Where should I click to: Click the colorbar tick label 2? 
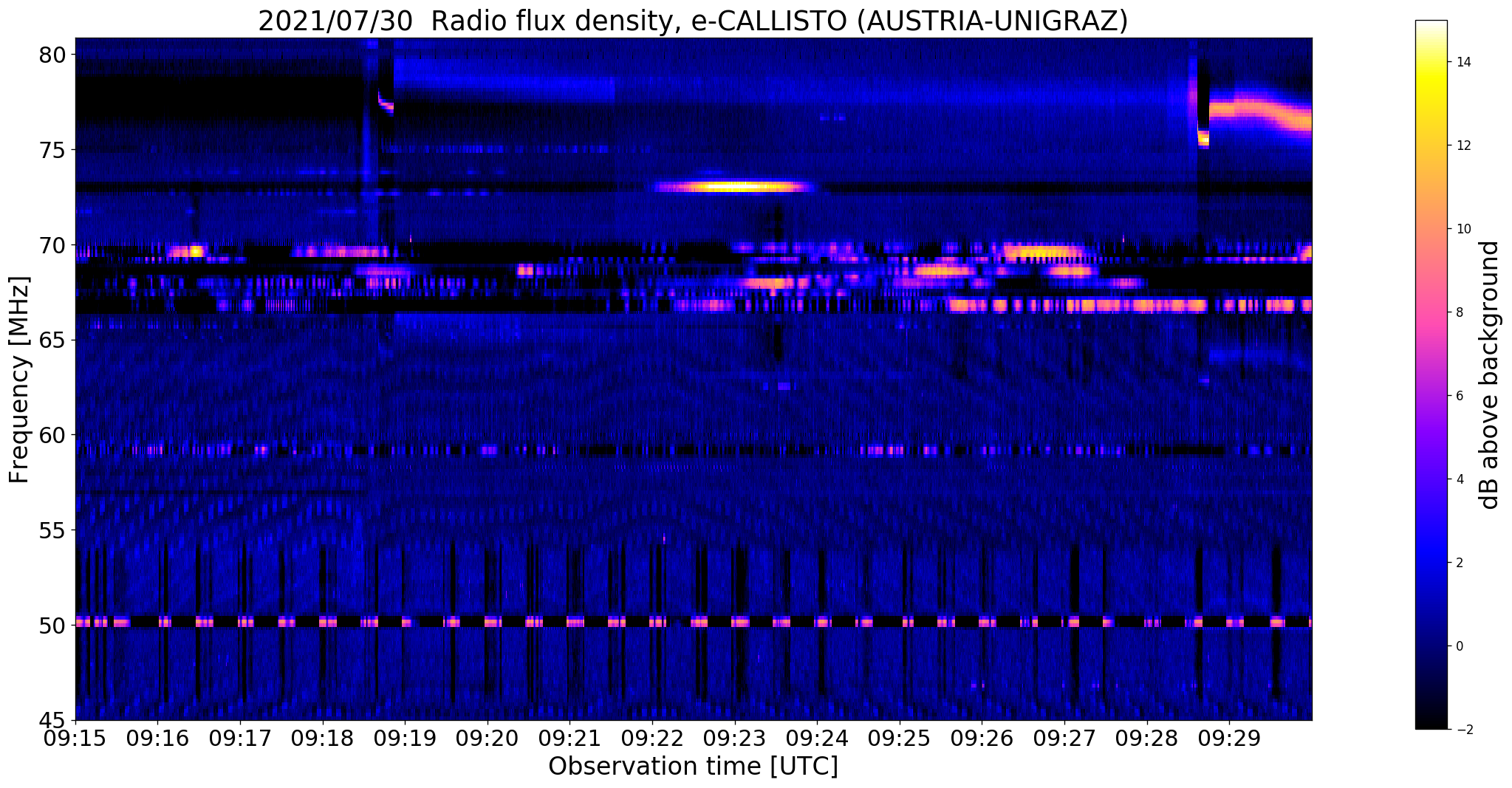pyautogui.click(x=1459, y=563)
